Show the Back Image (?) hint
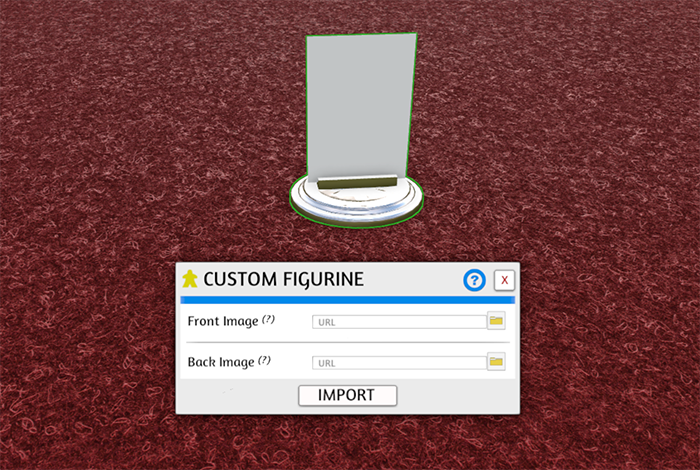Image resolution: width=700 pixels, height=470 pixels. [264, 360]
